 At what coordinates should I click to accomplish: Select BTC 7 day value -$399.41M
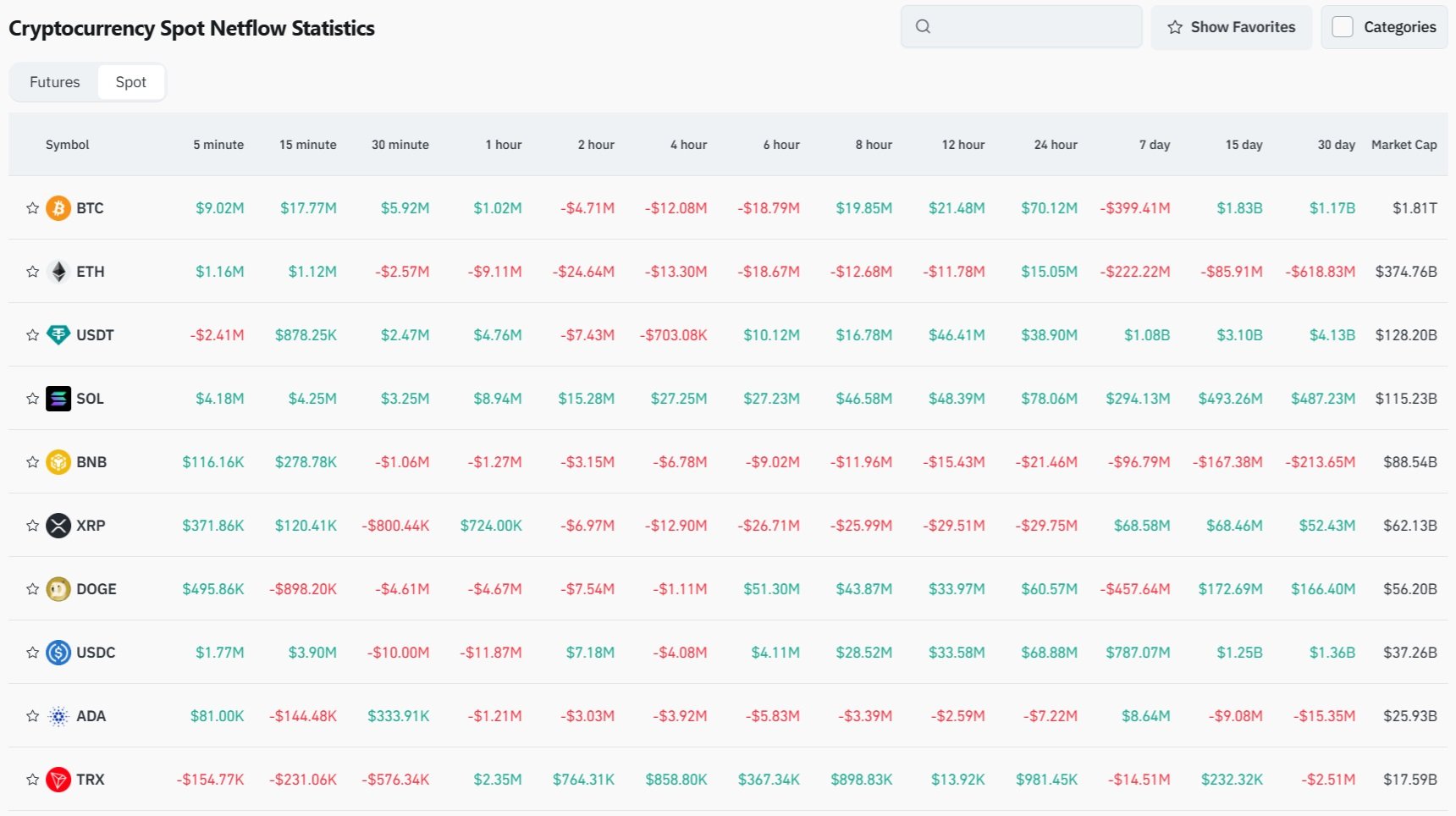tap(1135, 208)
